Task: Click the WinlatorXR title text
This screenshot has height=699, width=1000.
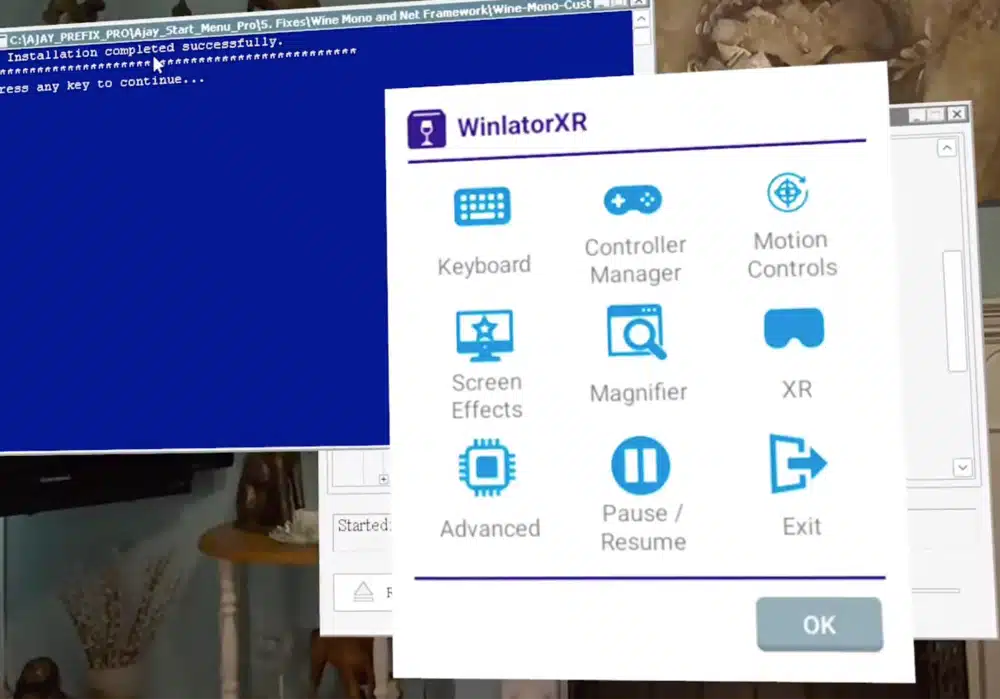Action: (522, 124)
